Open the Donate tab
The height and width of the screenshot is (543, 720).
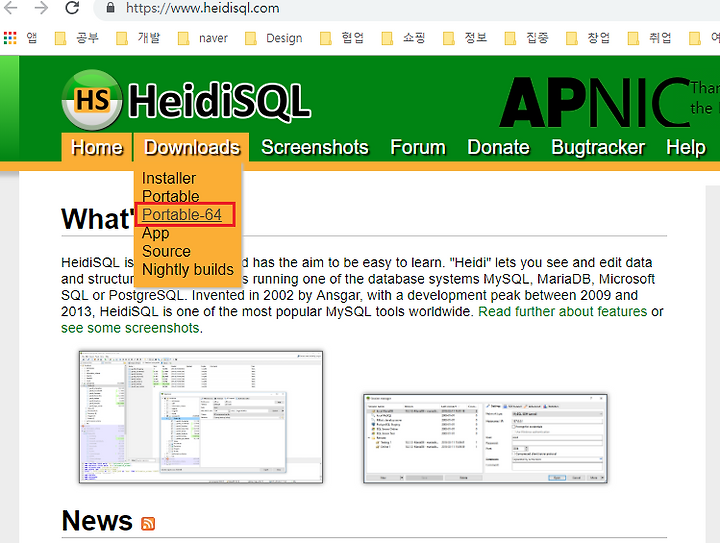(x=498, y=147)
